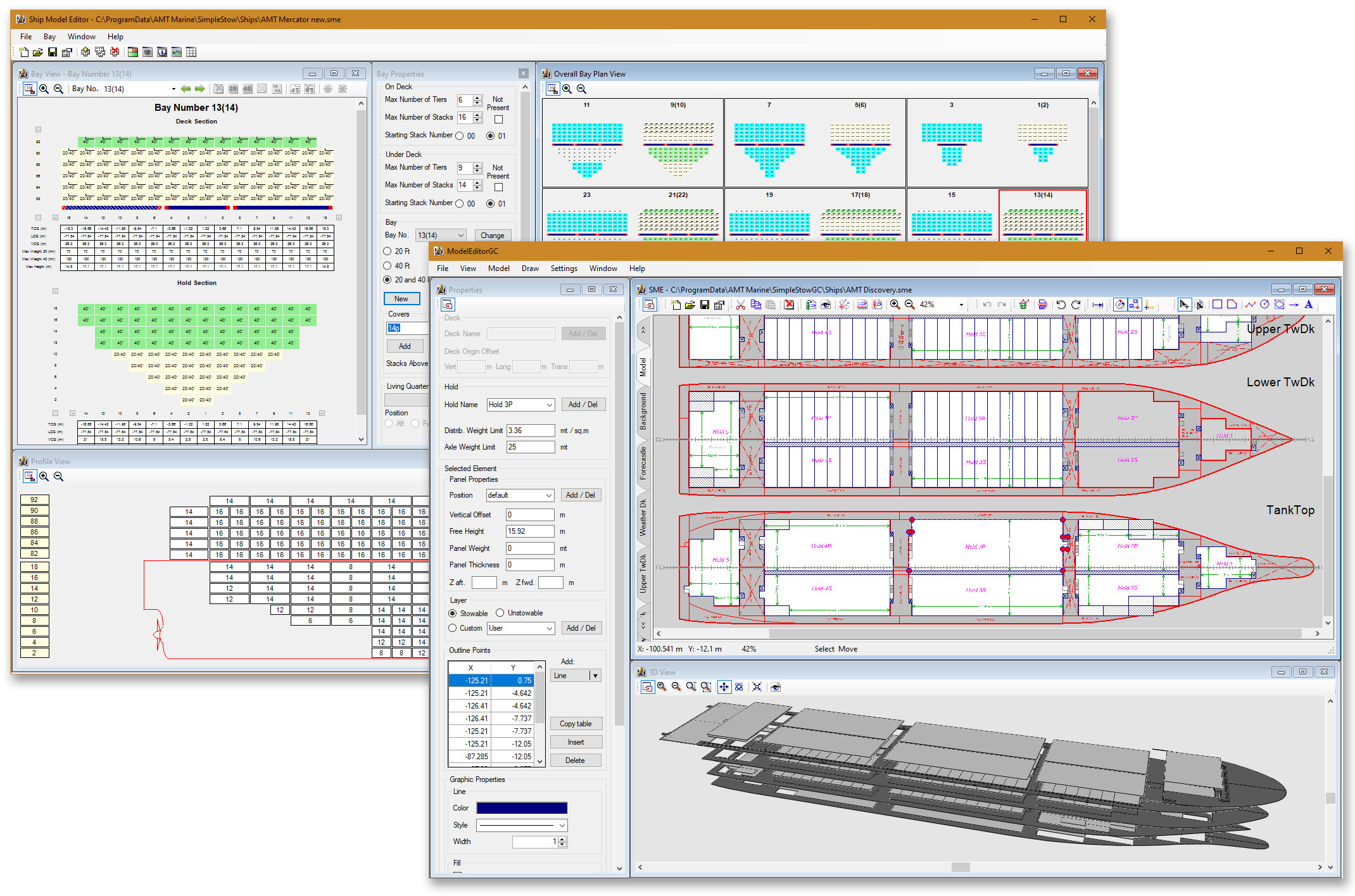Click Free Height field showing 15.92
Screen dimensions: 1355x896
(530, 531)
